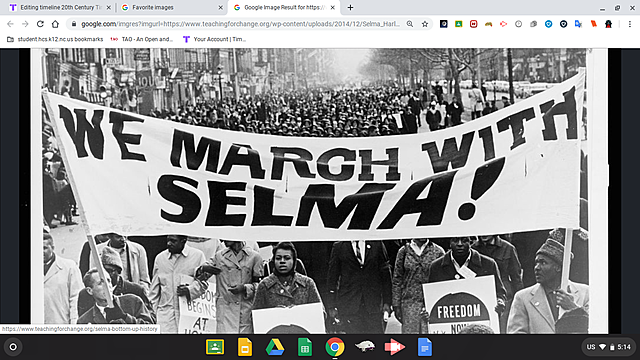The image size is (640, 360).
Task: Launch Google Docs from shelf
Action: (x=425, y=347)
